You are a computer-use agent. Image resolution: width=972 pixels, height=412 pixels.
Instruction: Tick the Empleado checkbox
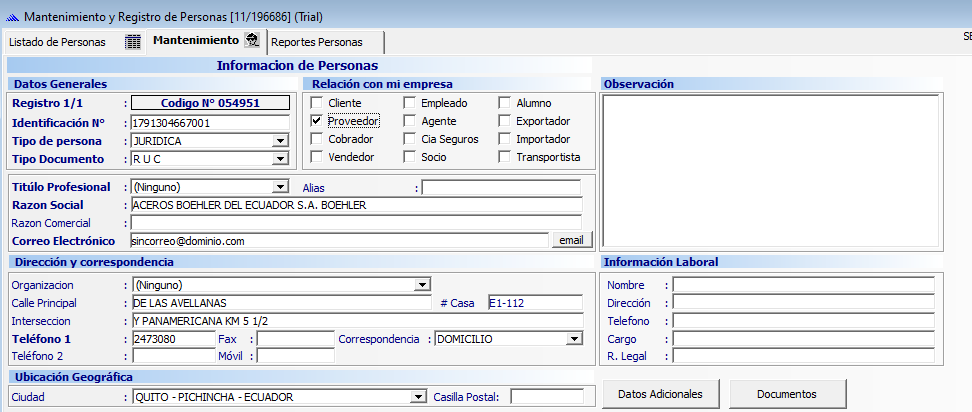coord(410,103)
